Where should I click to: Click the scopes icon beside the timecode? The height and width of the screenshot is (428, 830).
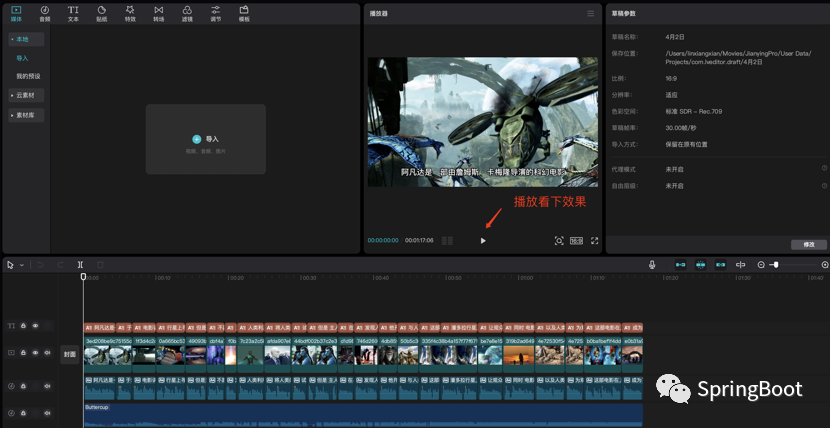(447, 241)
